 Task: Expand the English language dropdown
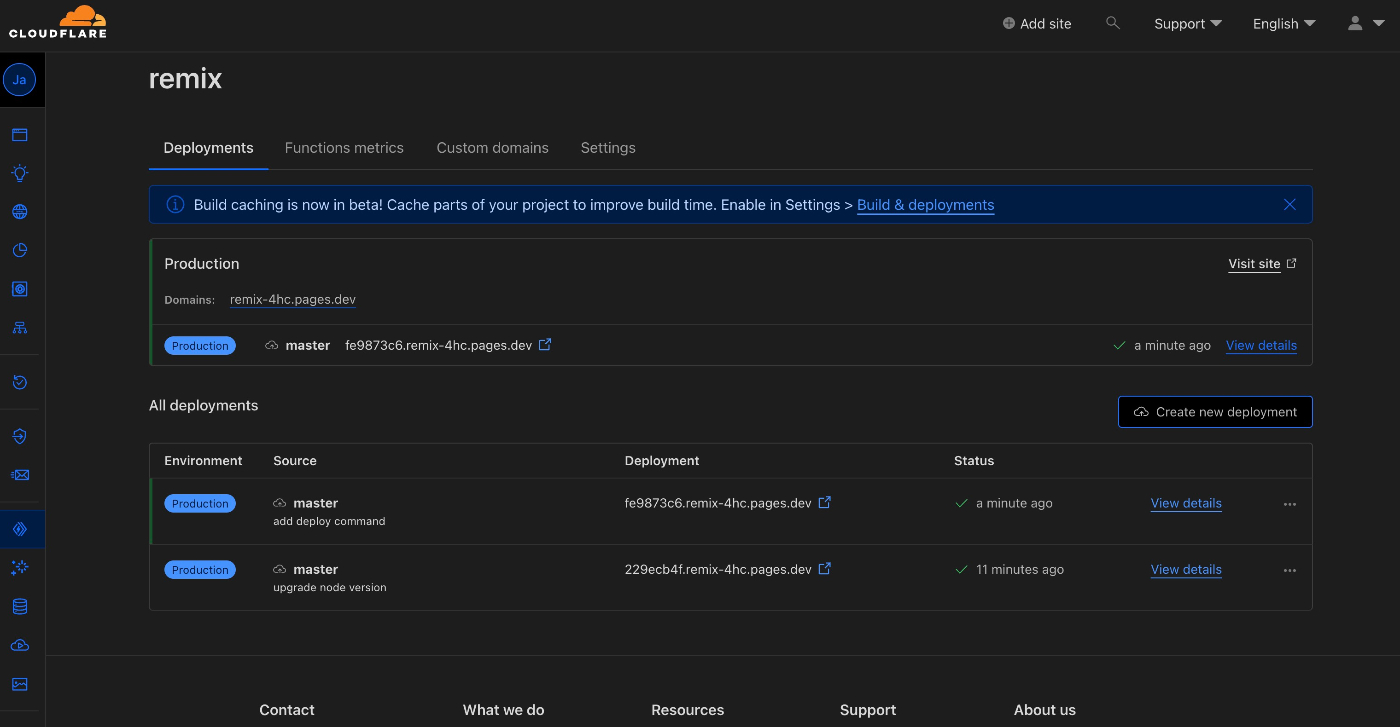pyautogui.click(x=1284, y=23)
